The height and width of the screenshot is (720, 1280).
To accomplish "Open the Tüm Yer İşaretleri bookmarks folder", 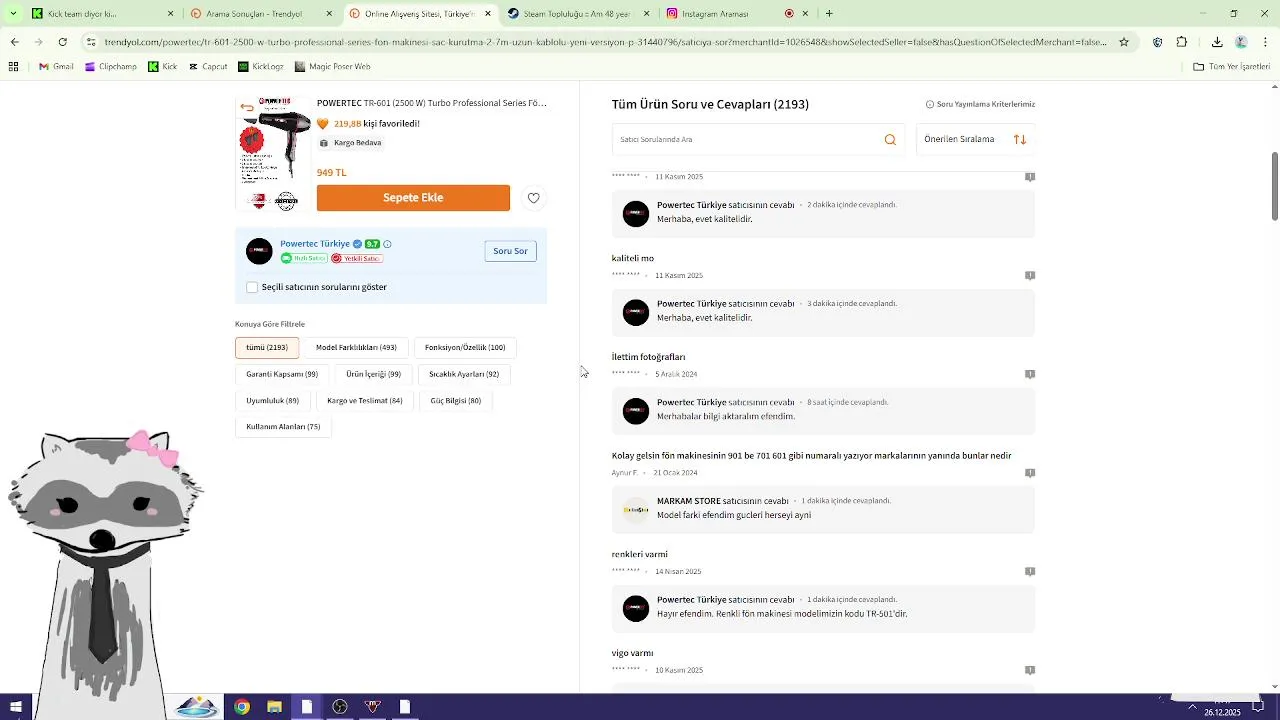I will pos(1232,67).
